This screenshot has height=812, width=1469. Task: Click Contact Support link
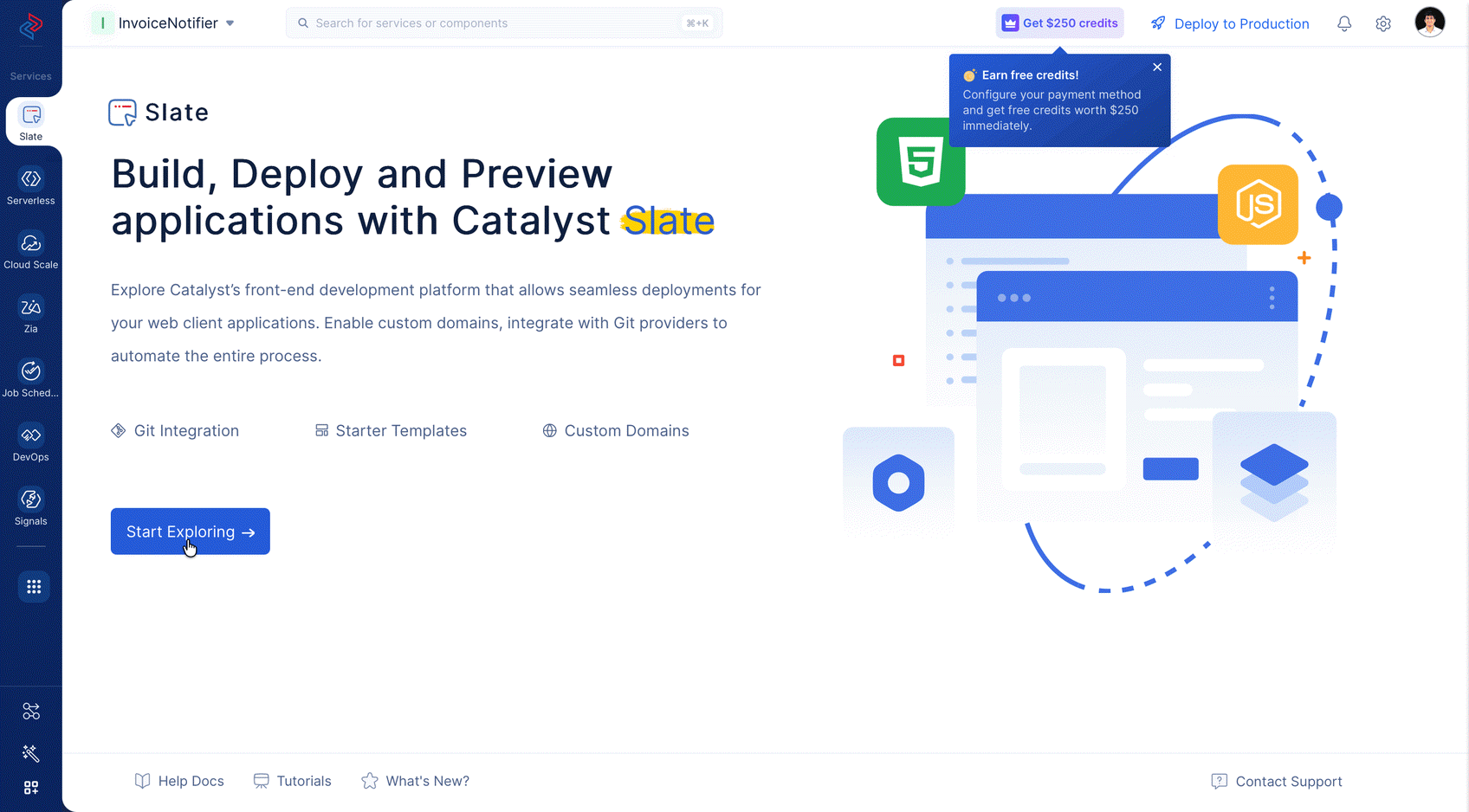[1277, 781]
